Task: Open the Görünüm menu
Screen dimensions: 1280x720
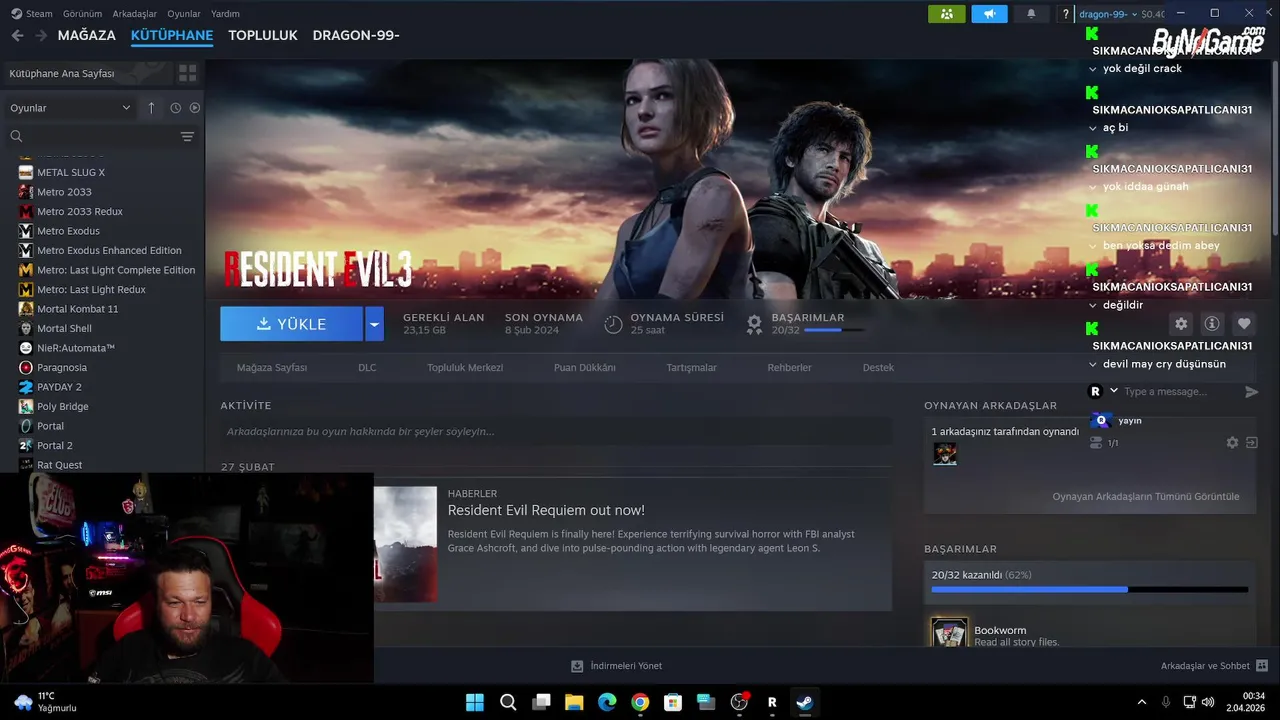Action: coord(82,14)
